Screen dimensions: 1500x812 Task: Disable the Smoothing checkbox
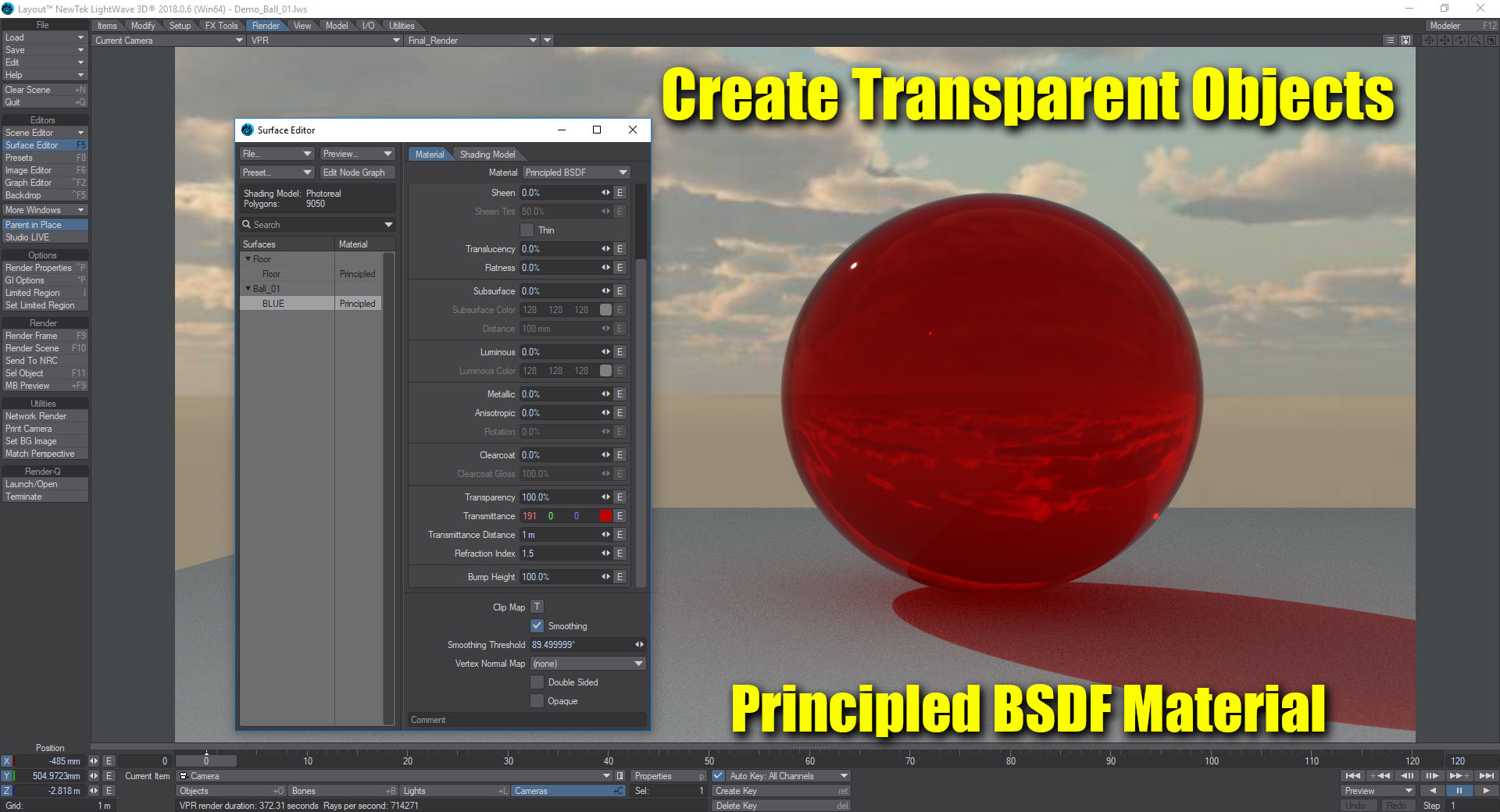(x=537, y=626)
